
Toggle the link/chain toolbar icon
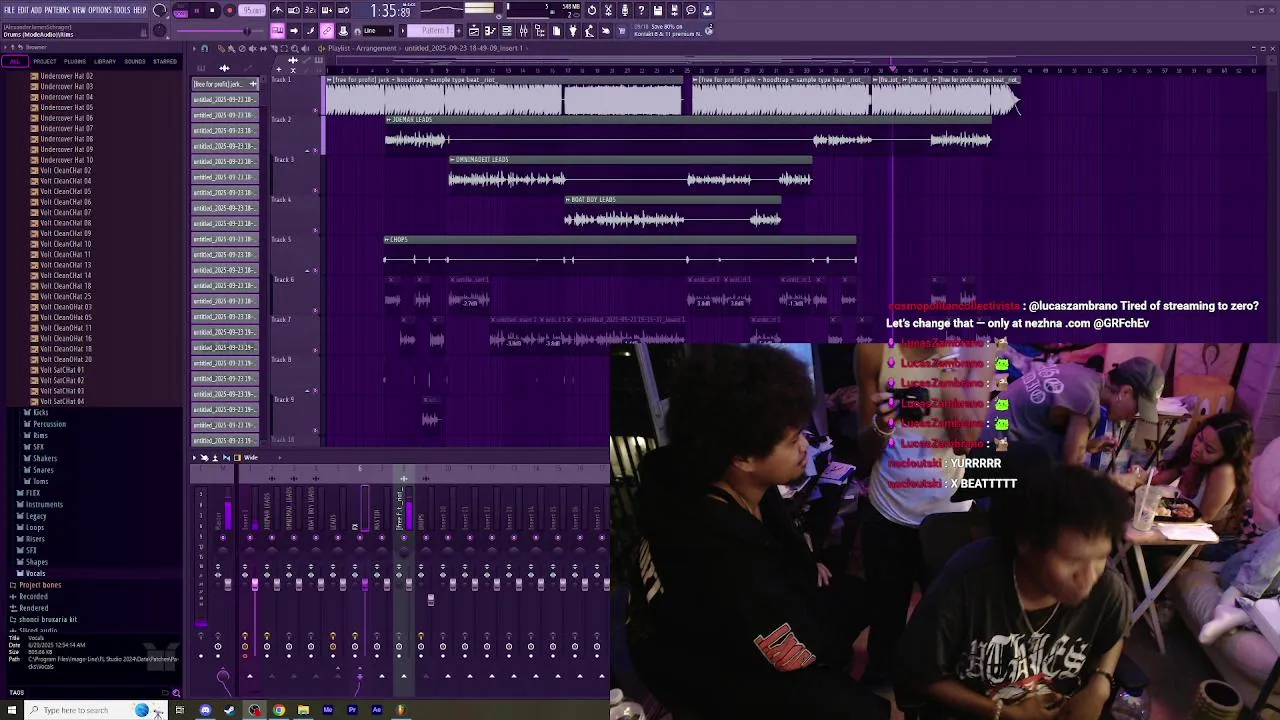click(326, 31)
